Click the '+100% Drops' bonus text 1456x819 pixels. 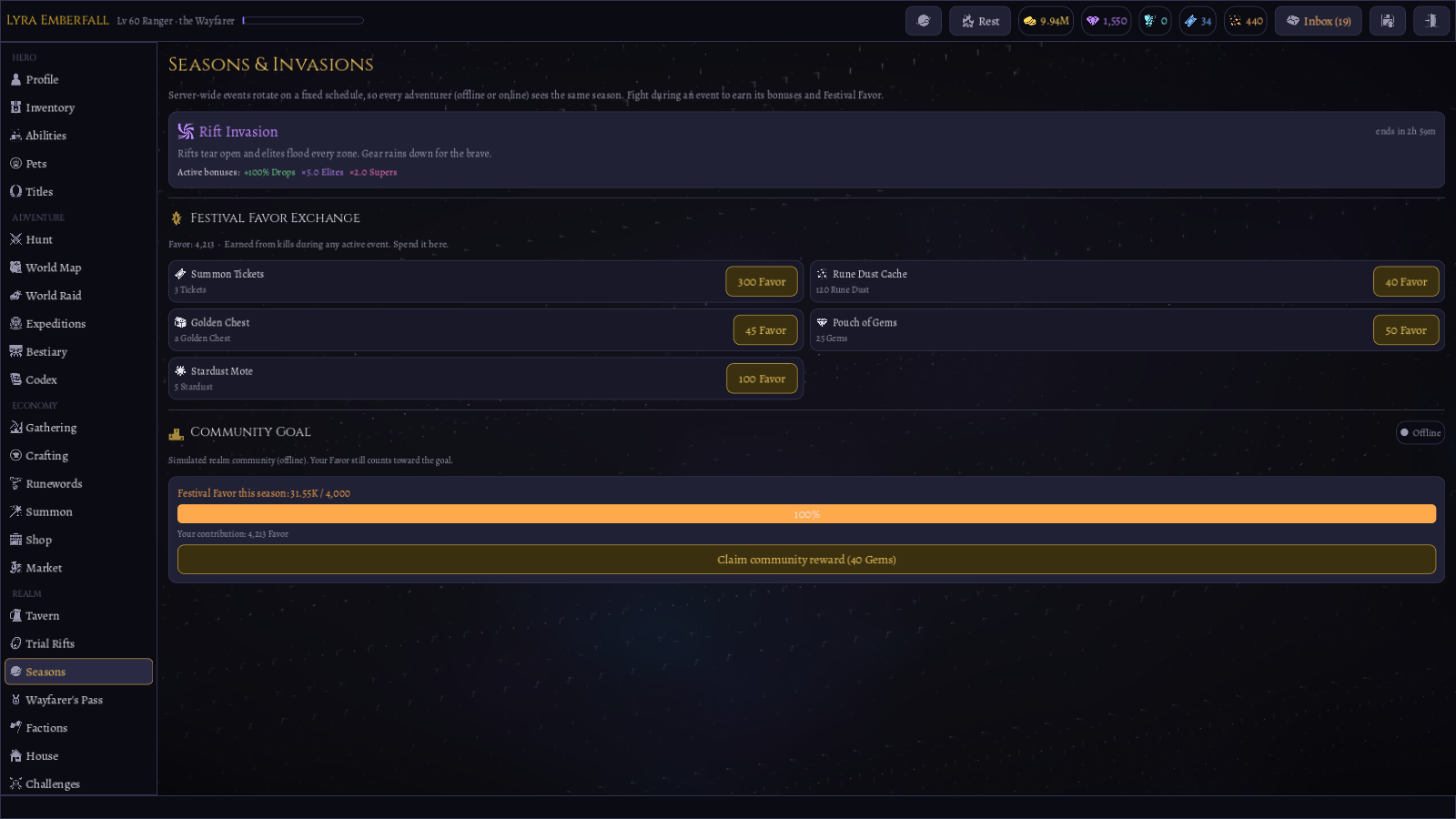coord(269,172)
